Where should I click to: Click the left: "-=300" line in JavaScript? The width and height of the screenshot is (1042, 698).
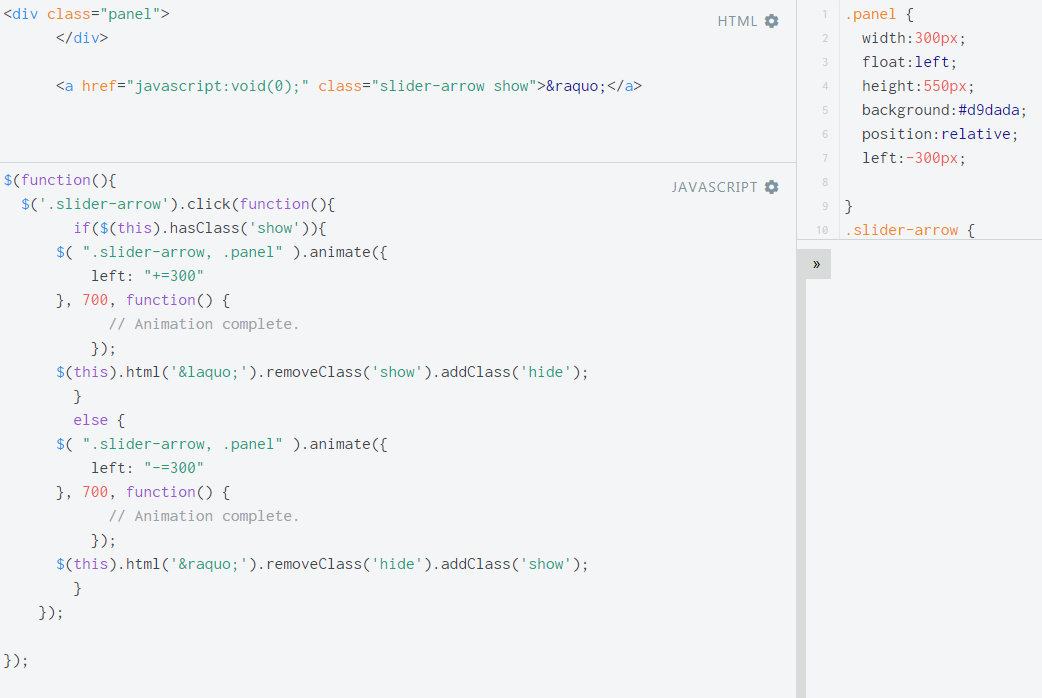click(148, 468)
